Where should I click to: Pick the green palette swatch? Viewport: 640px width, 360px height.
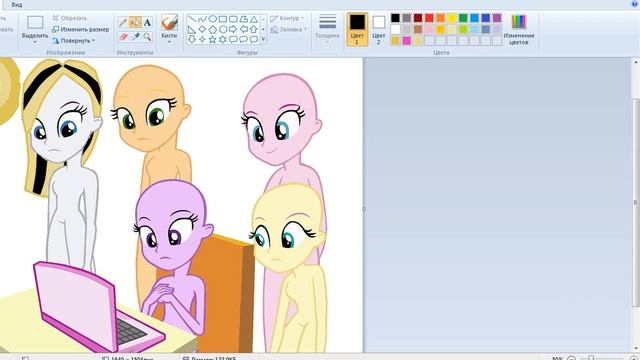point(463,18)
